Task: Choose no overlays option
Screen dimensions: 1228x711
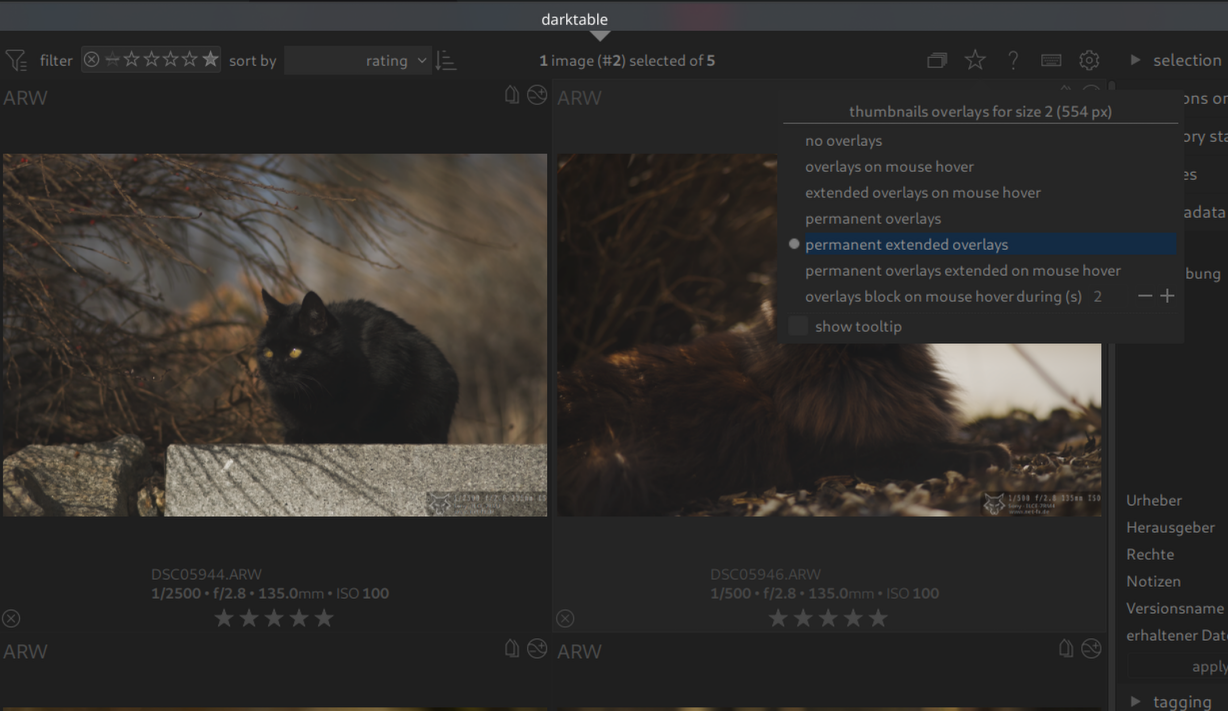Action: coord(843,141)
